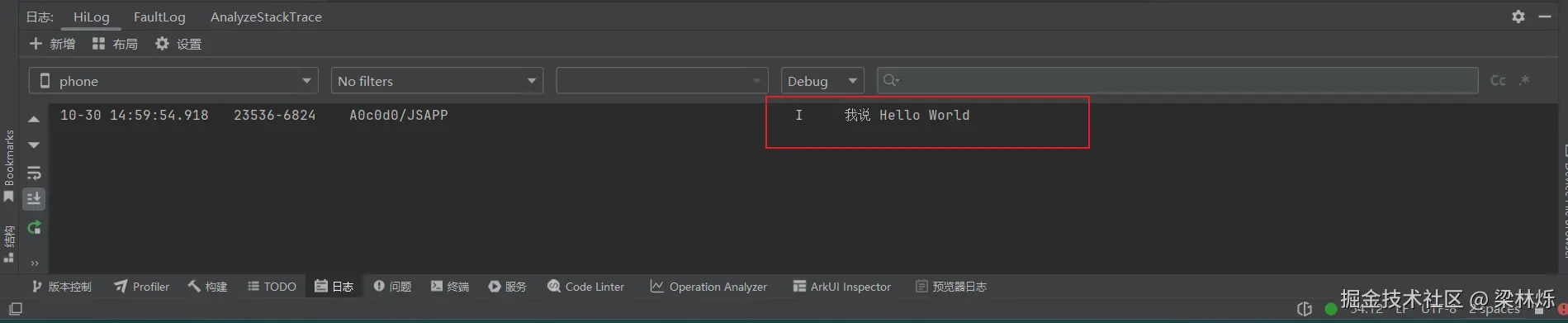This screenshot has height=323, width=1568.
Task: Open the 构建 build tool window
Action: pyautogui.click(x=207, y=287)
